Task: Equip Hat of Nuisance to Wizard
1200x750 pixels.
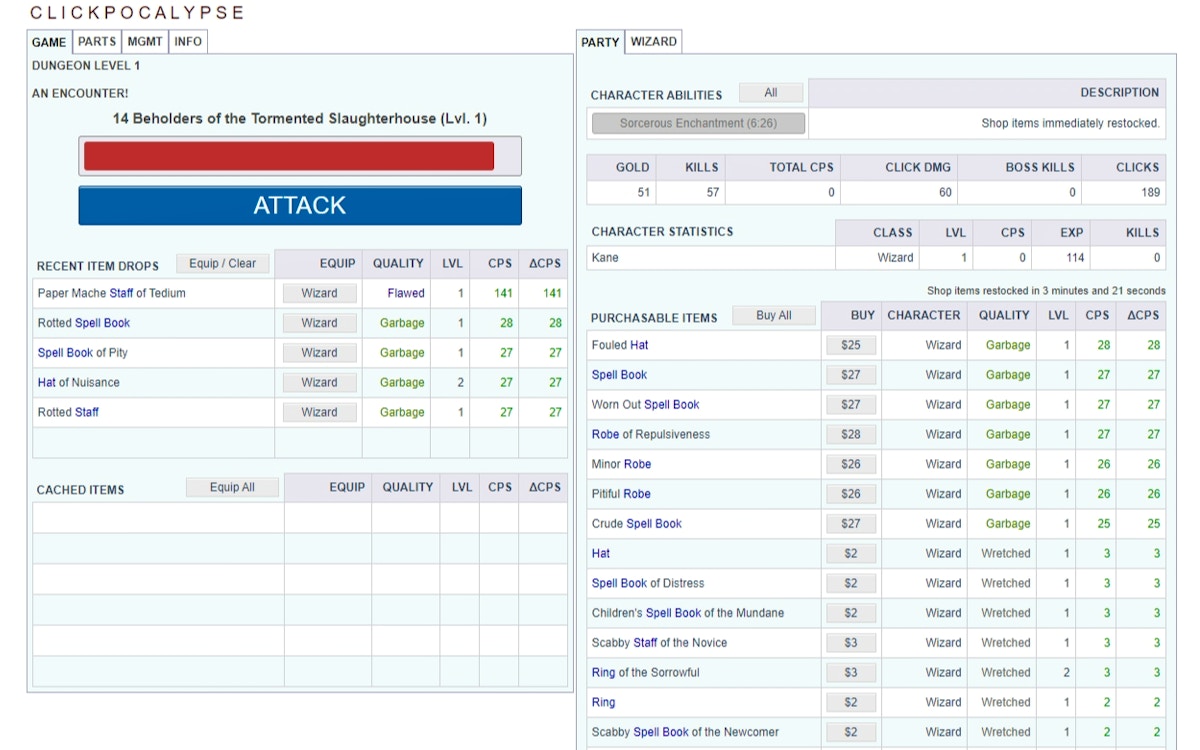Action: (319, 383)
